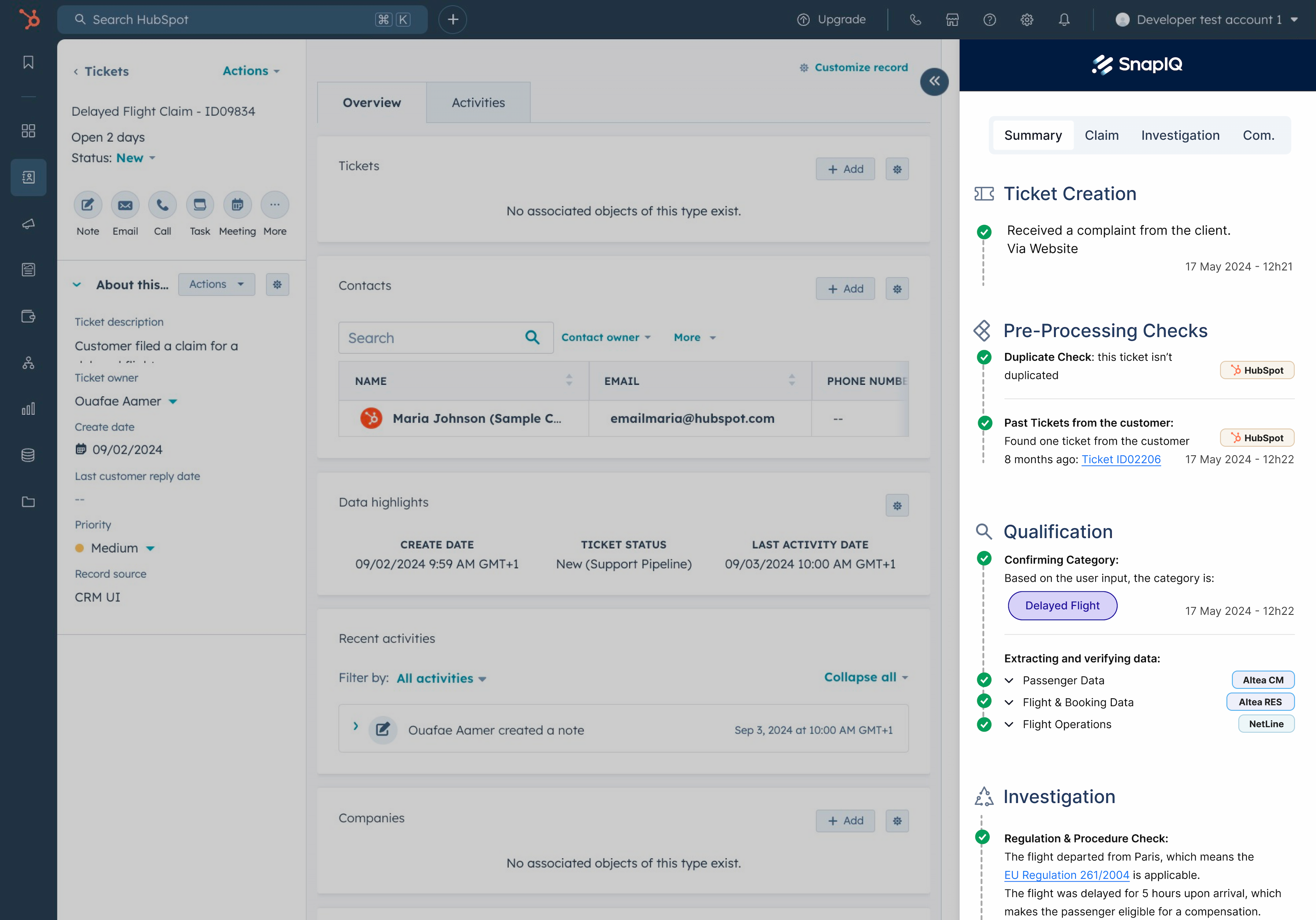Create a Note from the ticket actions
The width and height of the screenshot is (1316, 920).
click(87, 205)
